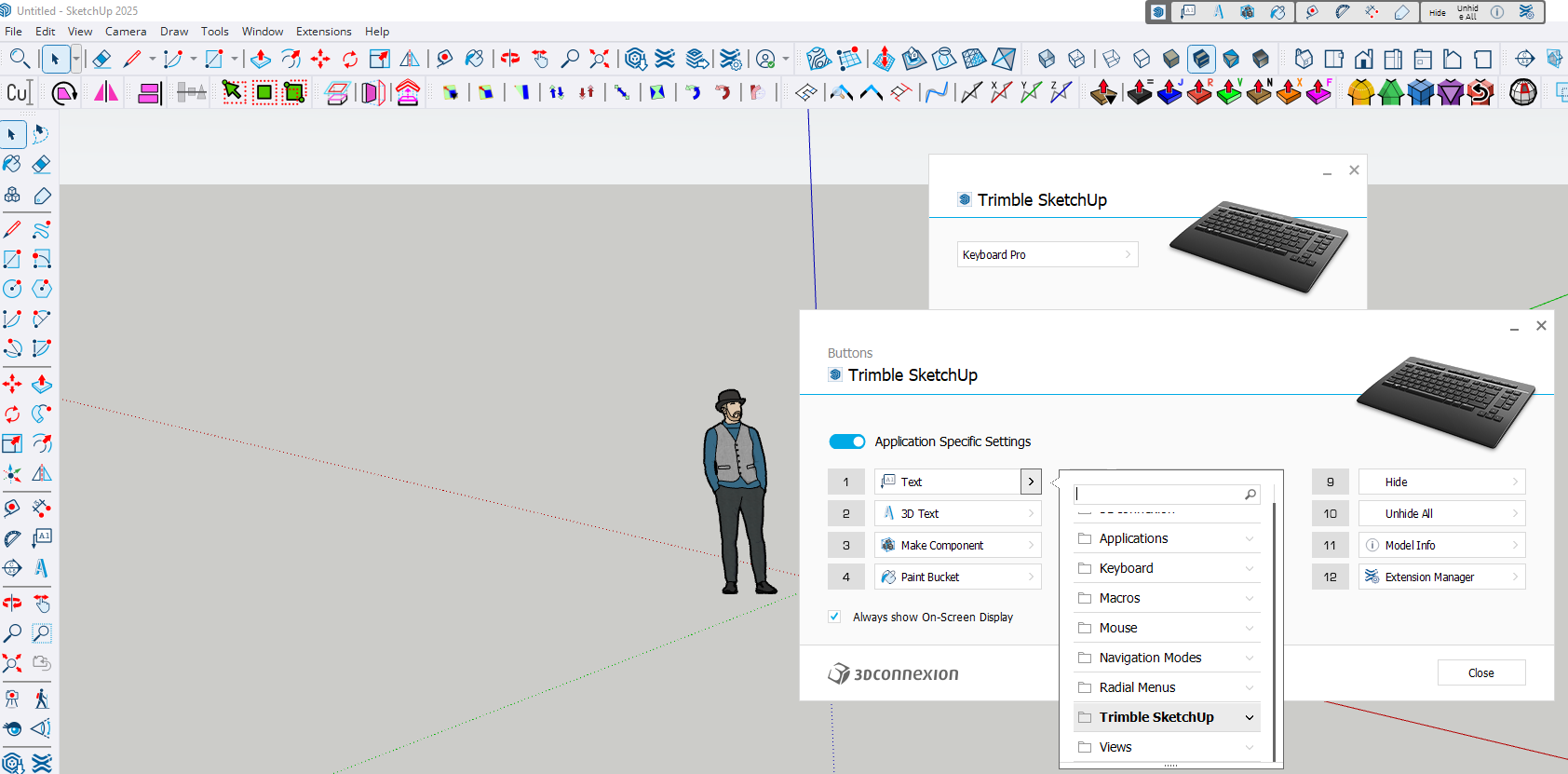Select Rotated Rectangle tool in left toolbar
Image resolution: width=1568 pixels, height=774 pixels.
[x=41, y=259]
